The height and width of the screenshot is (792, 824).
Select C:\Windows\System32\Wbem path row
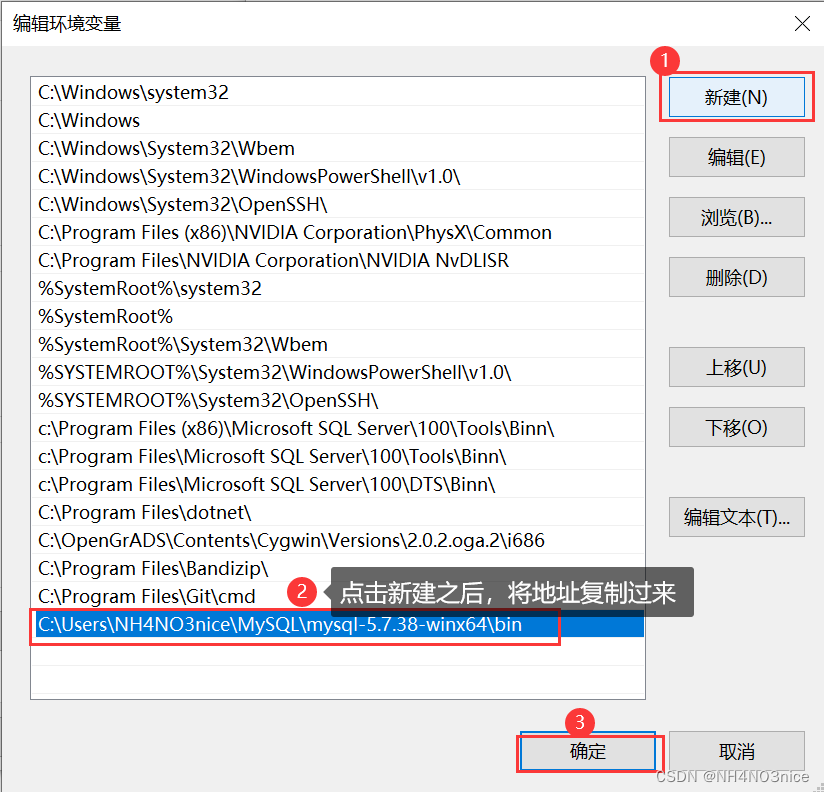[x=338, y=148]
